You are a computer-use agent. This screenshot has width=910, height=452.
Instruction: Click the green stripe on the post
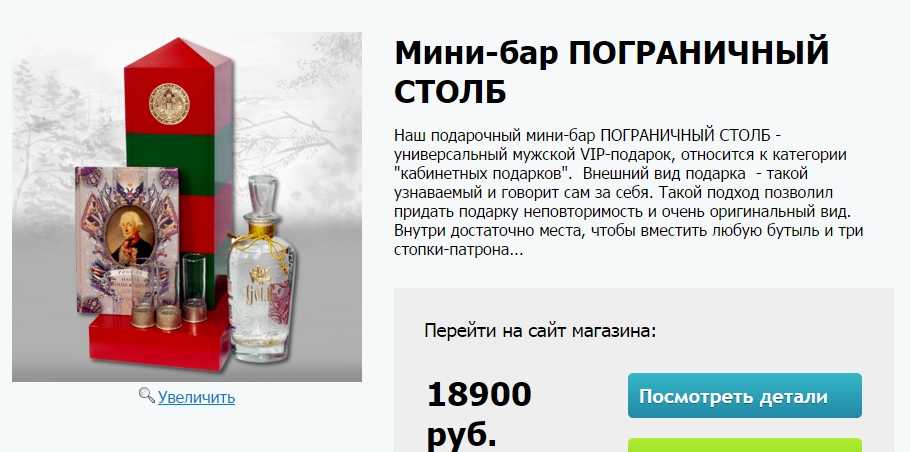179,157
